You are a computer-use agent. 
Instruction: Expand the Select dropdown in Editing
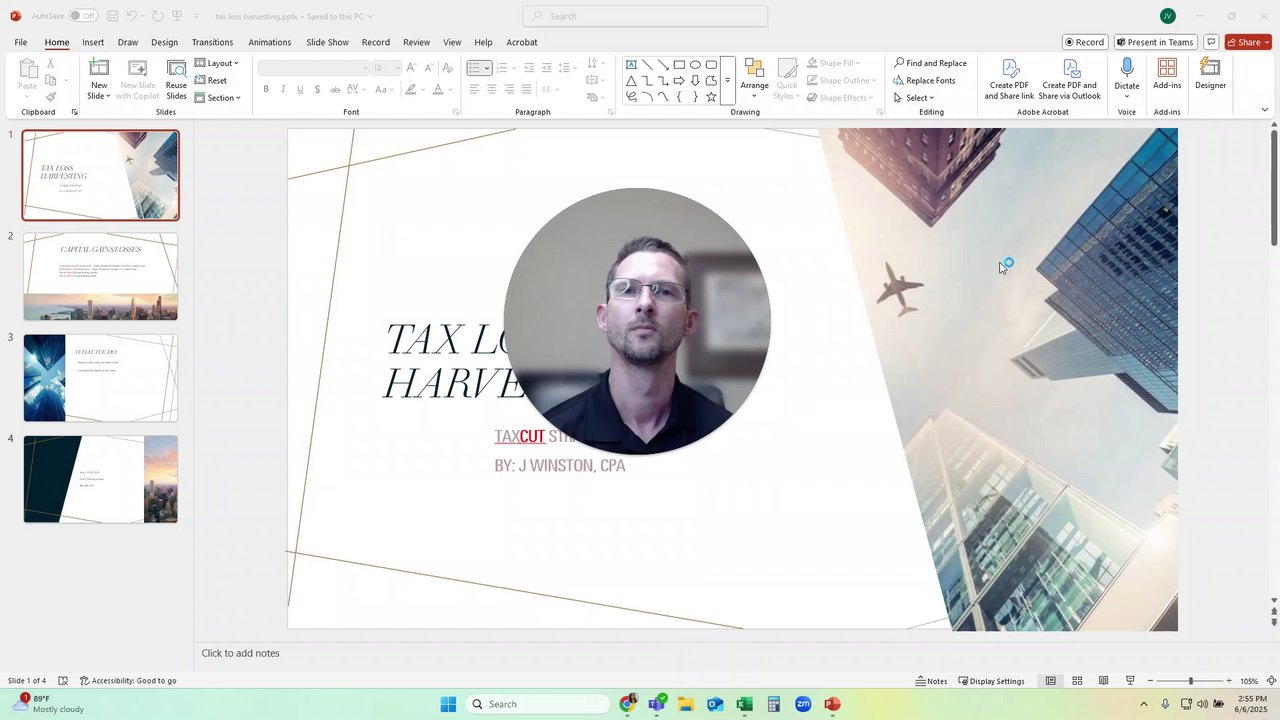tap(914, 97)
